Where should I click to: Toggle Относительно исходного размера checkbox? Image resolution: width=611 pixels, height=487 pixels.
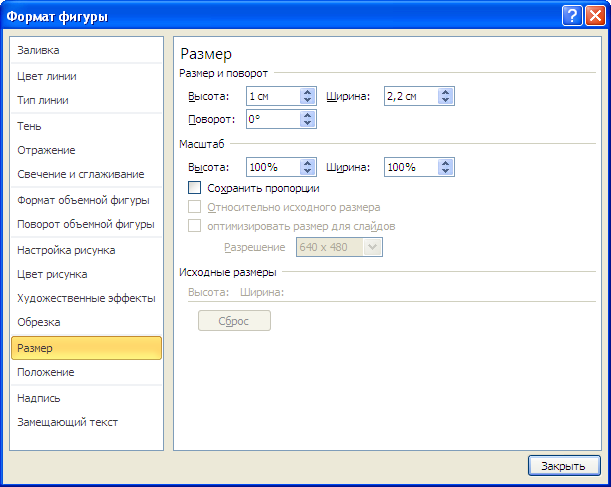(x=195, y=207)
